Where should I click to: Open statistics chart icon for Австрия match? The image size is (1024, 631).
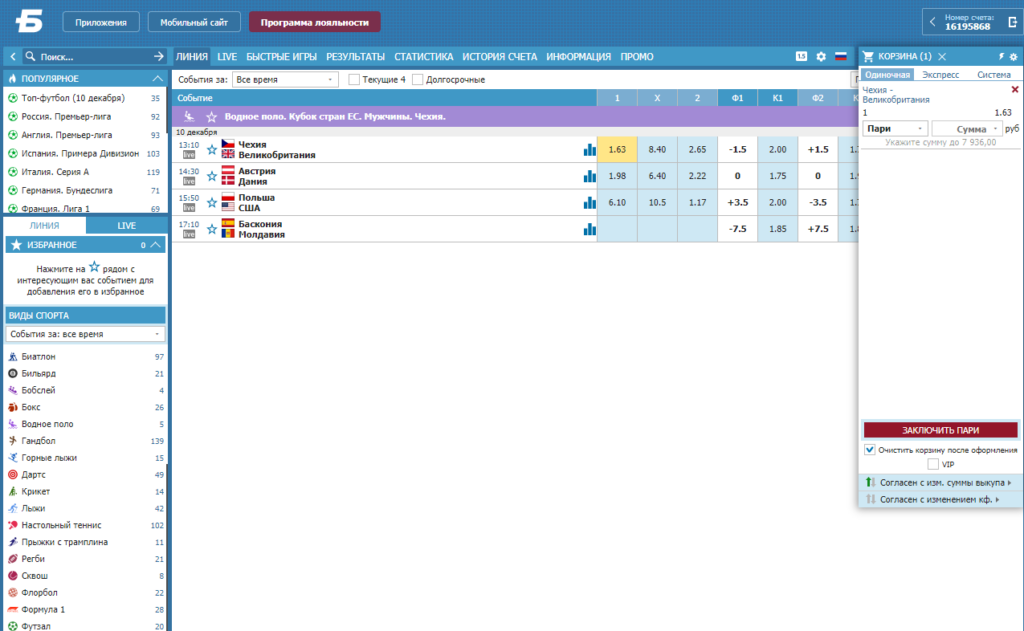pos(590,176)
